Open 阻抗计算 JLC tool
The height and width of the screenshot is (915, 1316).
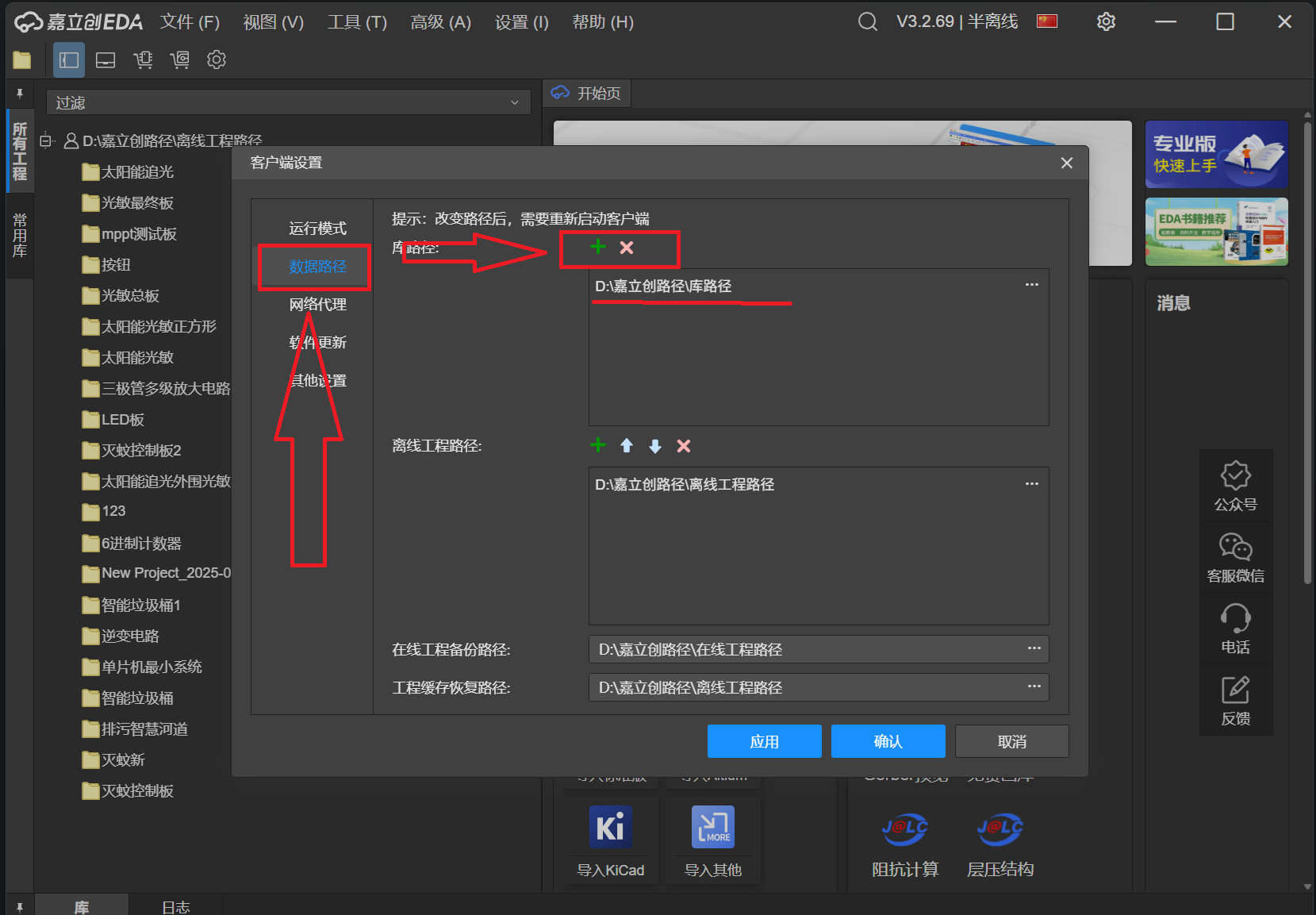pos(904,829)
